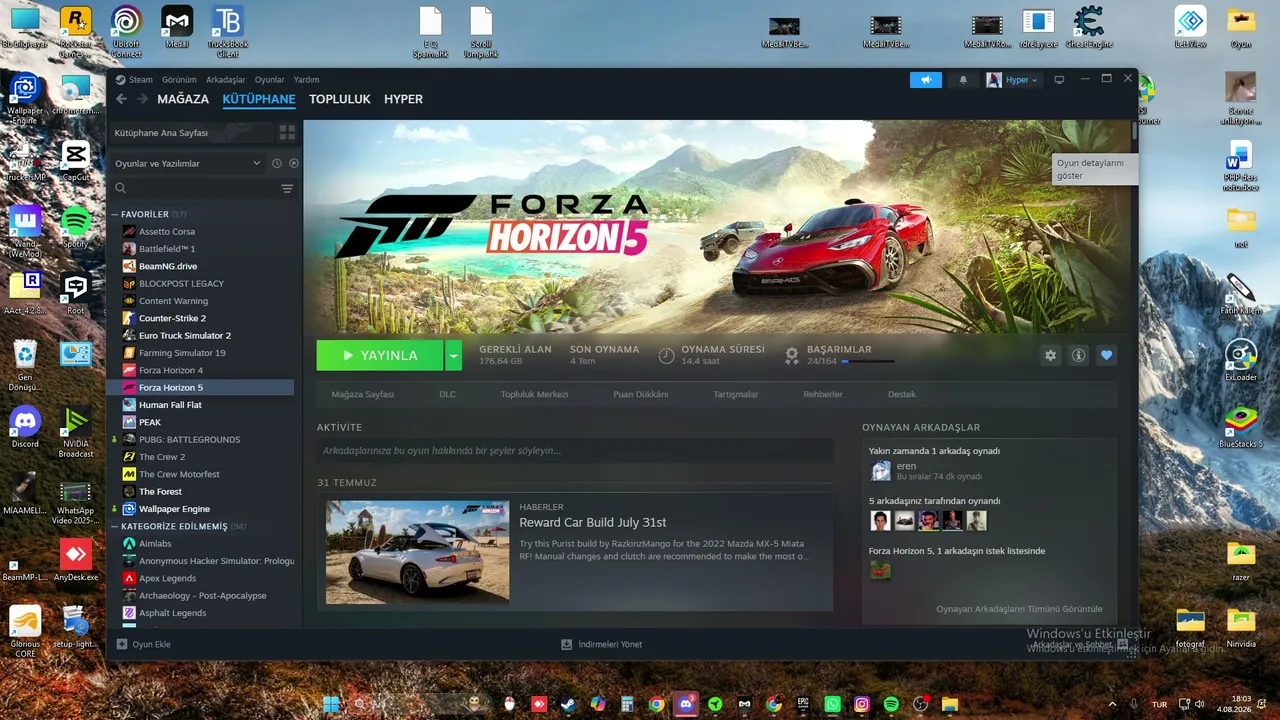Toggle the ready-to-play filter icon
The image size is (1280, 720).
294,163
